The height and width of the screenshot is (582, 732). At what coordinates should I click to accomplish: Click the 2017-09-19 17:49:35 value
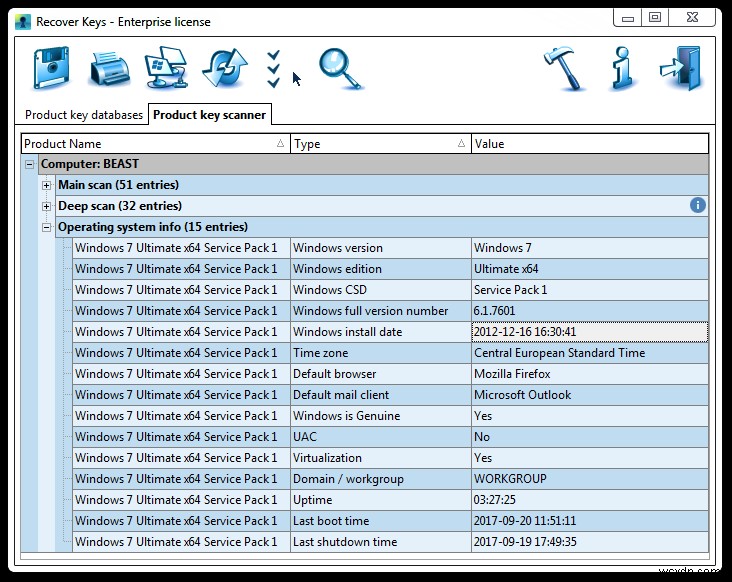[x=590, y=542]
